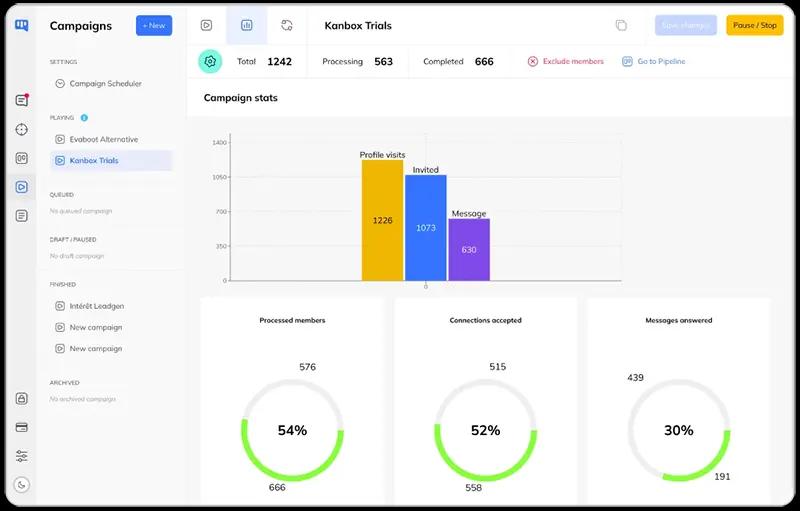Image resolution: width=800 pixels, height=511 pixels.
Task: Click the blue Invited bar
Action: [426, 228]
